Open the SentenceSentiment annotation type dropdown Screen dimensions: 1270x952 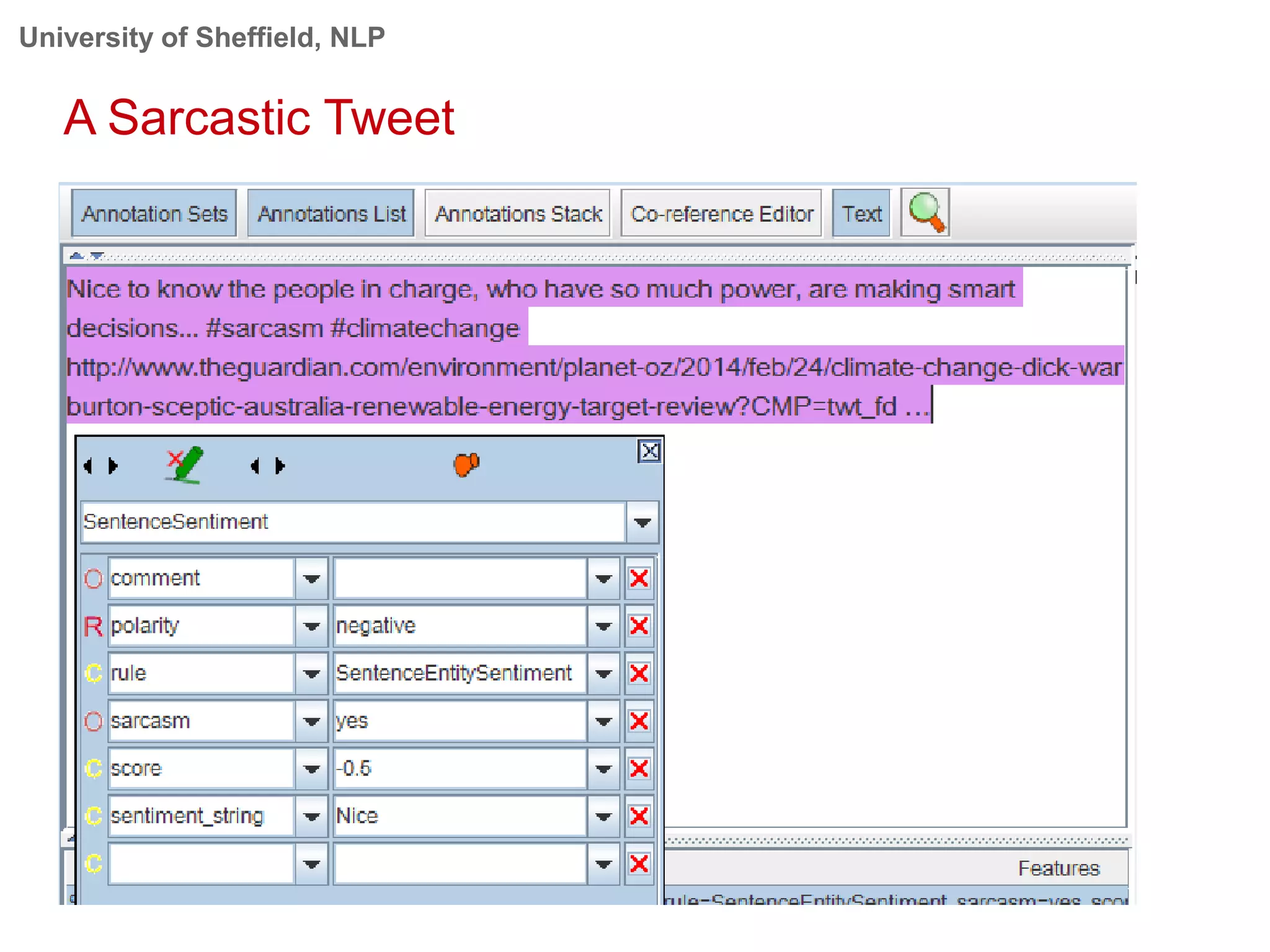pos(642,522)
